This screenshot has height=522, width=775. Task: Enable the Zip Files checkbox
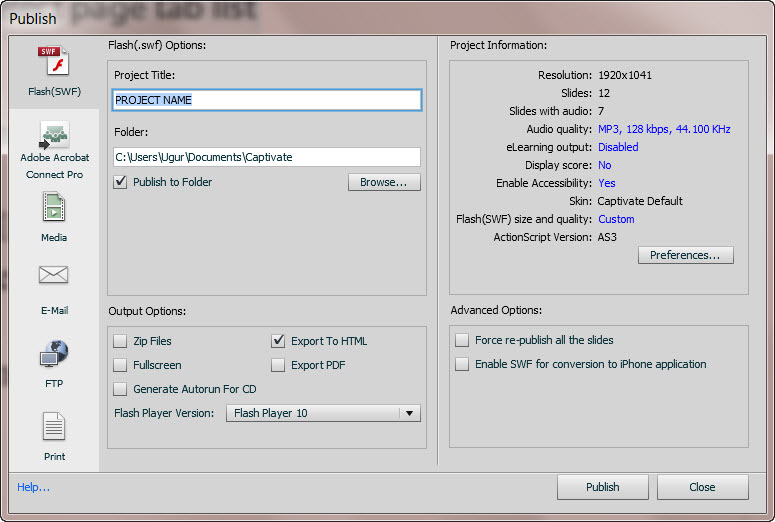point(120,341)
